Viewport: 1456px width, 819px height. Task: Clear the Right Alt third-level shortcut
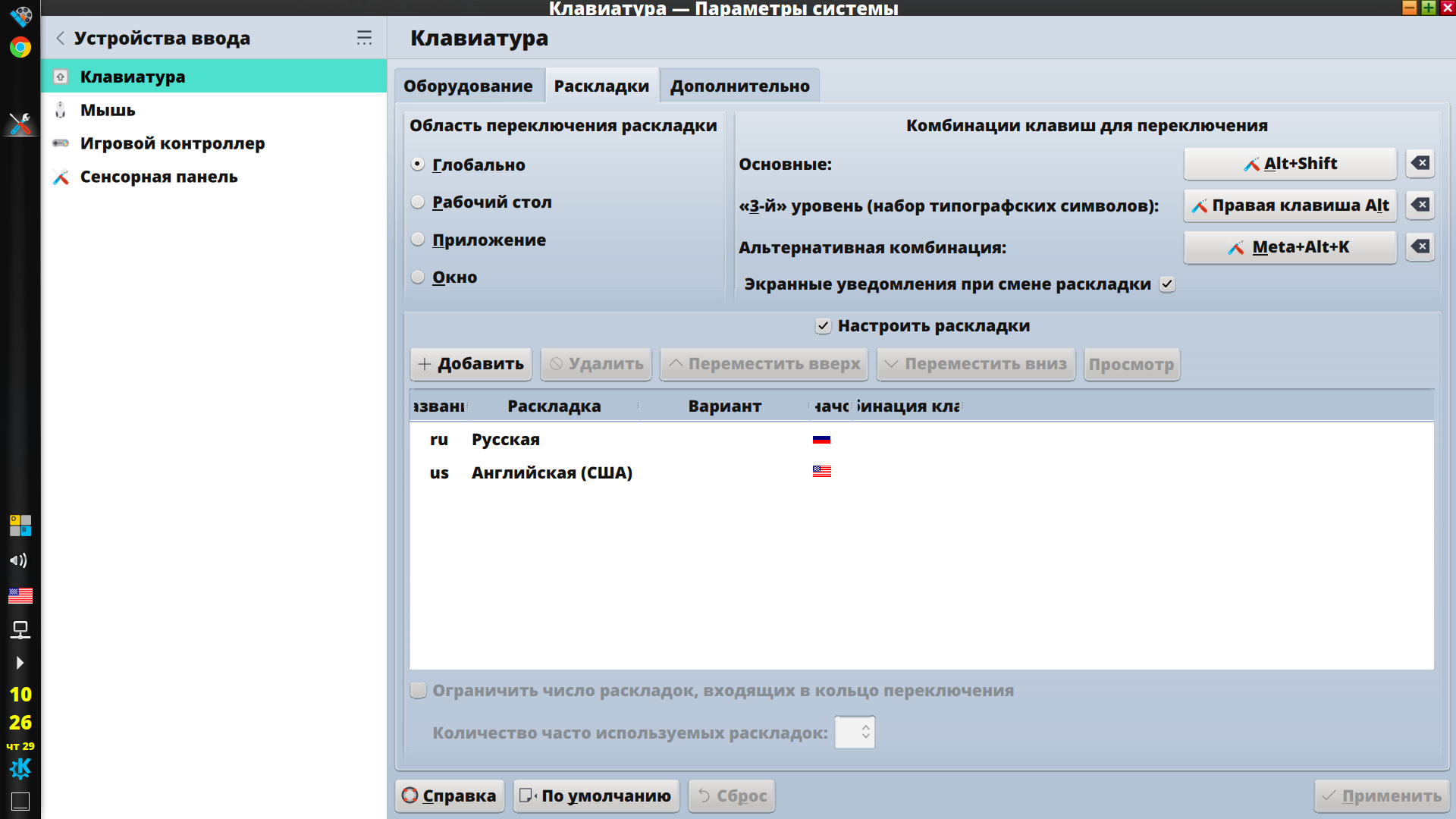[1420, 205]
